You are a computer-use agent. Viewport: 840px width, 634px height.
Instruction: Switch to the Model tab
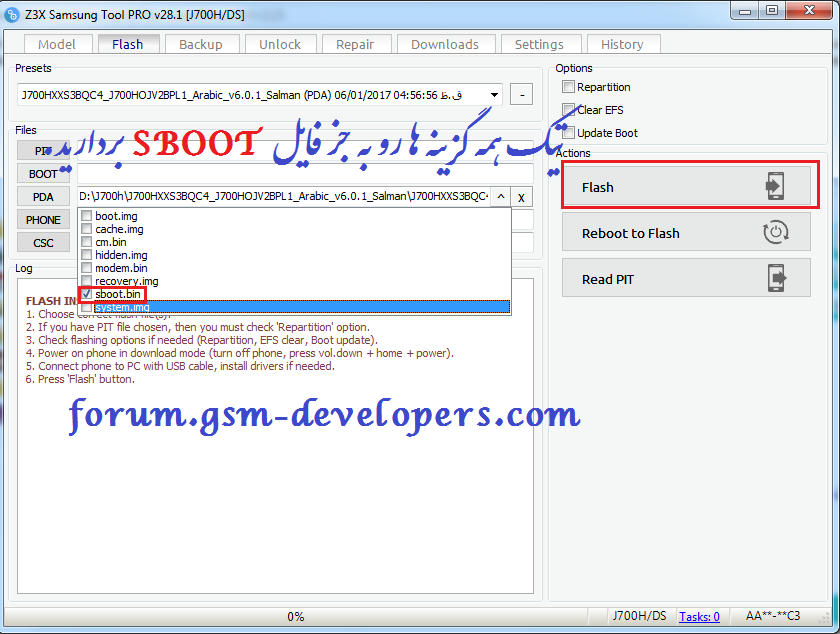[57, 44]
